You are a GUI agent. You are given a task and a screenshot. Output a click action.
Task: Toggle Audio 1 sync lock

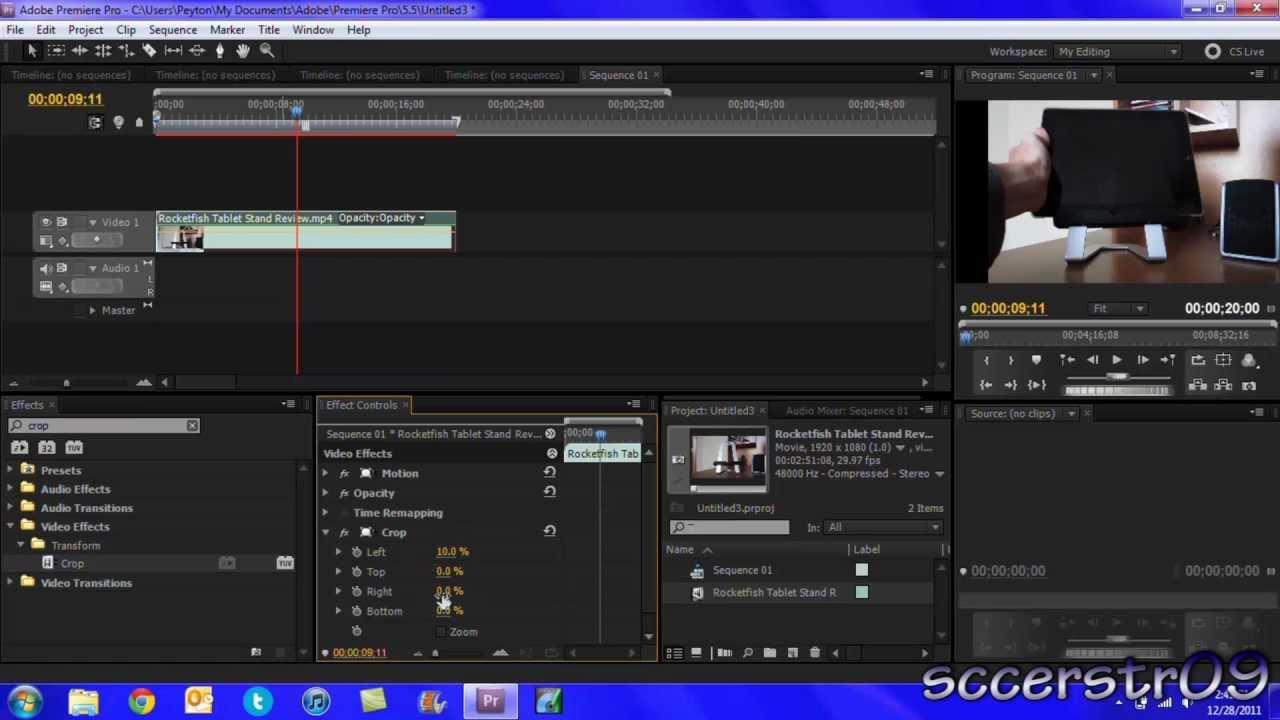point(62,268)
